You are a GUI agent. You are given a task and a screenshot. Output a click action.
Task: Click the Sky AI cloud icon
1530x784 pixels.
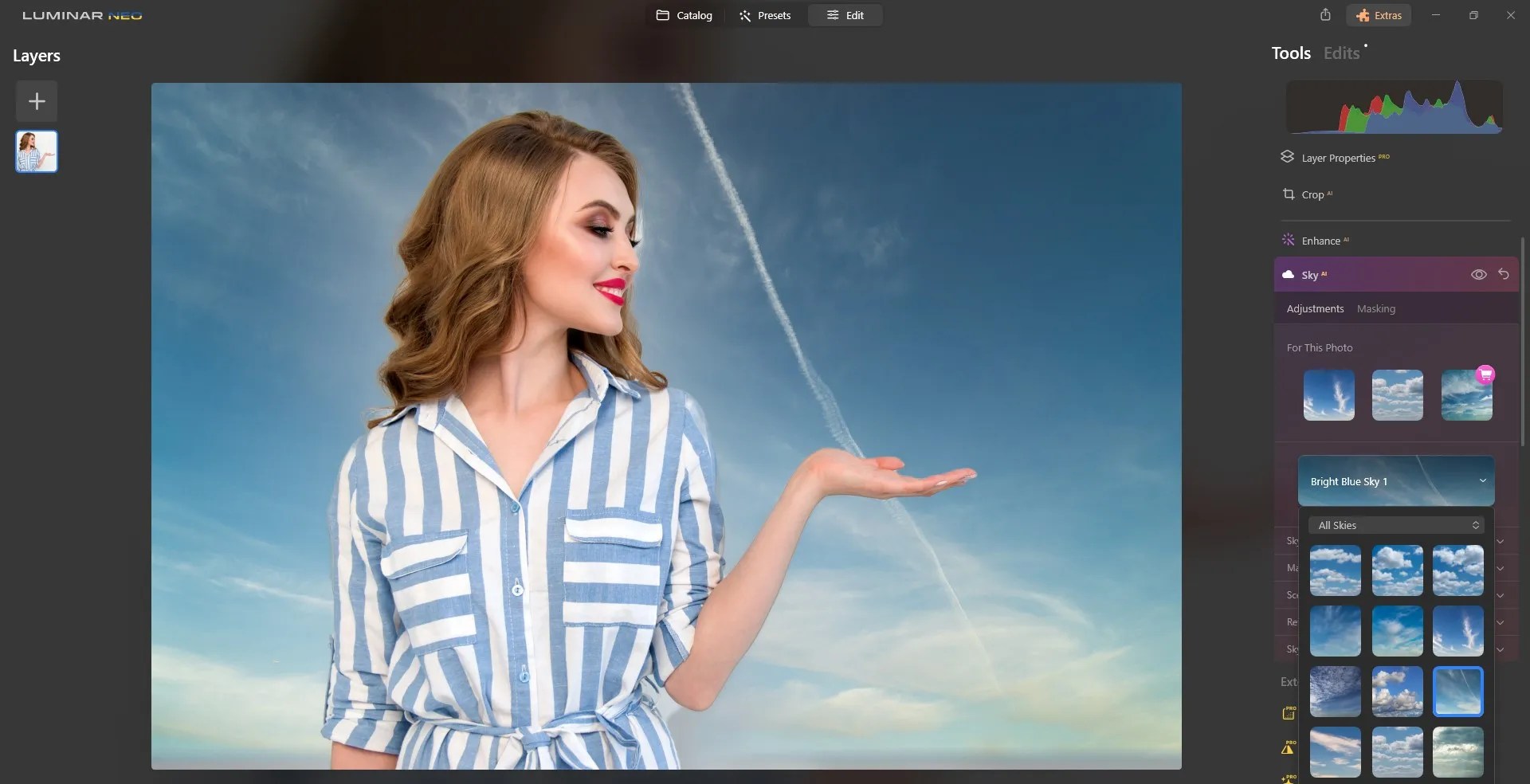coord(1288,274)
